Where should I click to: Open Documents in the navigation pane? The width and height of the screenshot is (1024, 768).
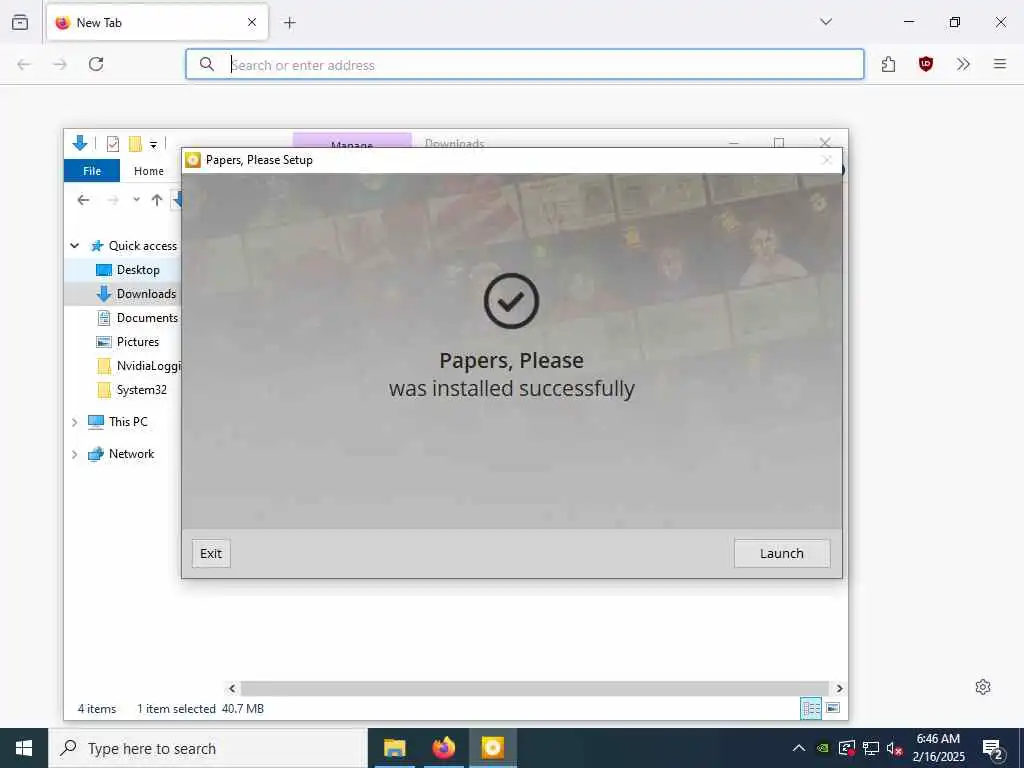tap(147, 318)
